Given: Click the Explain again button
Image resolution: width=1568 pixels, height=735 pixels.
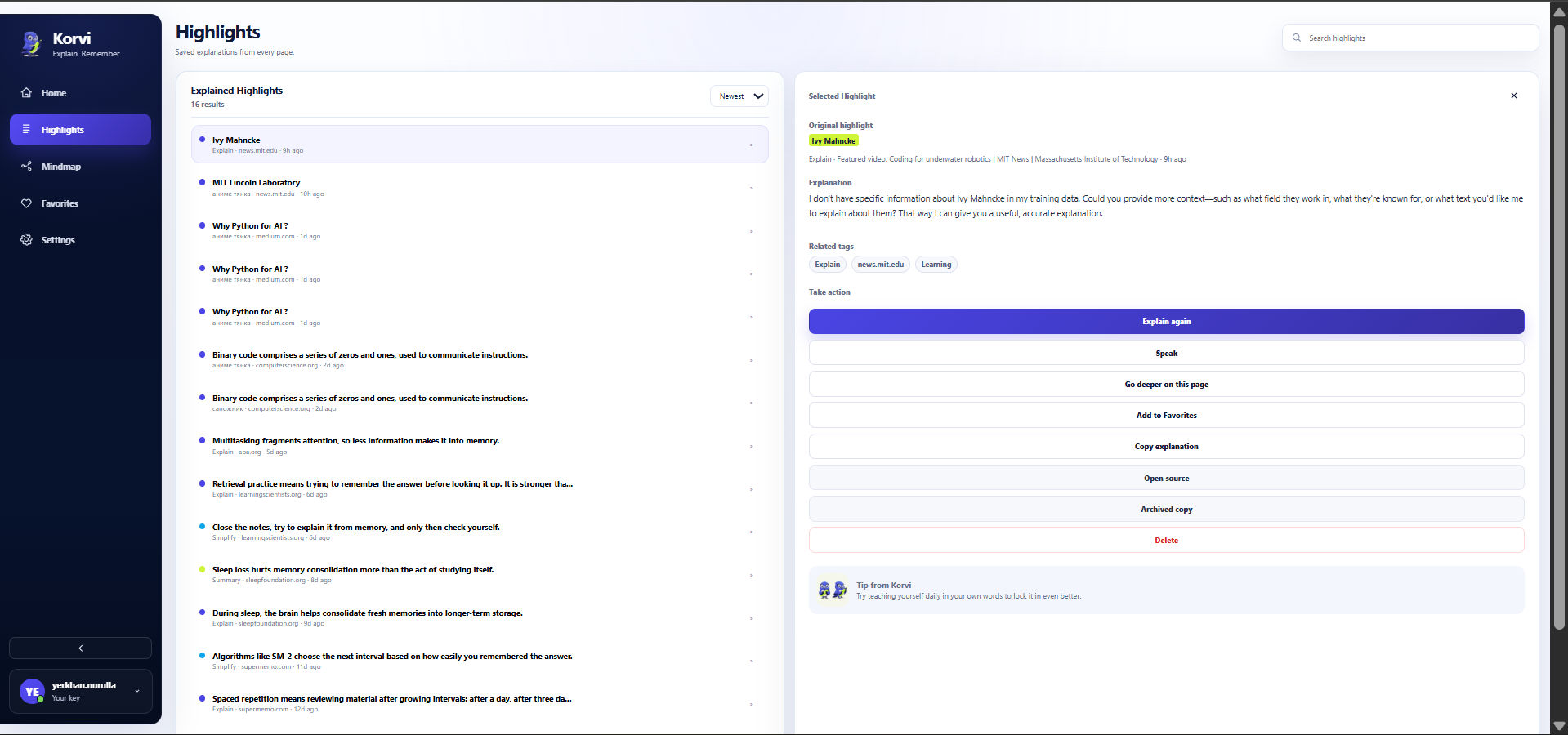Looking at the screenshot, I should [x=1166, y=321].
